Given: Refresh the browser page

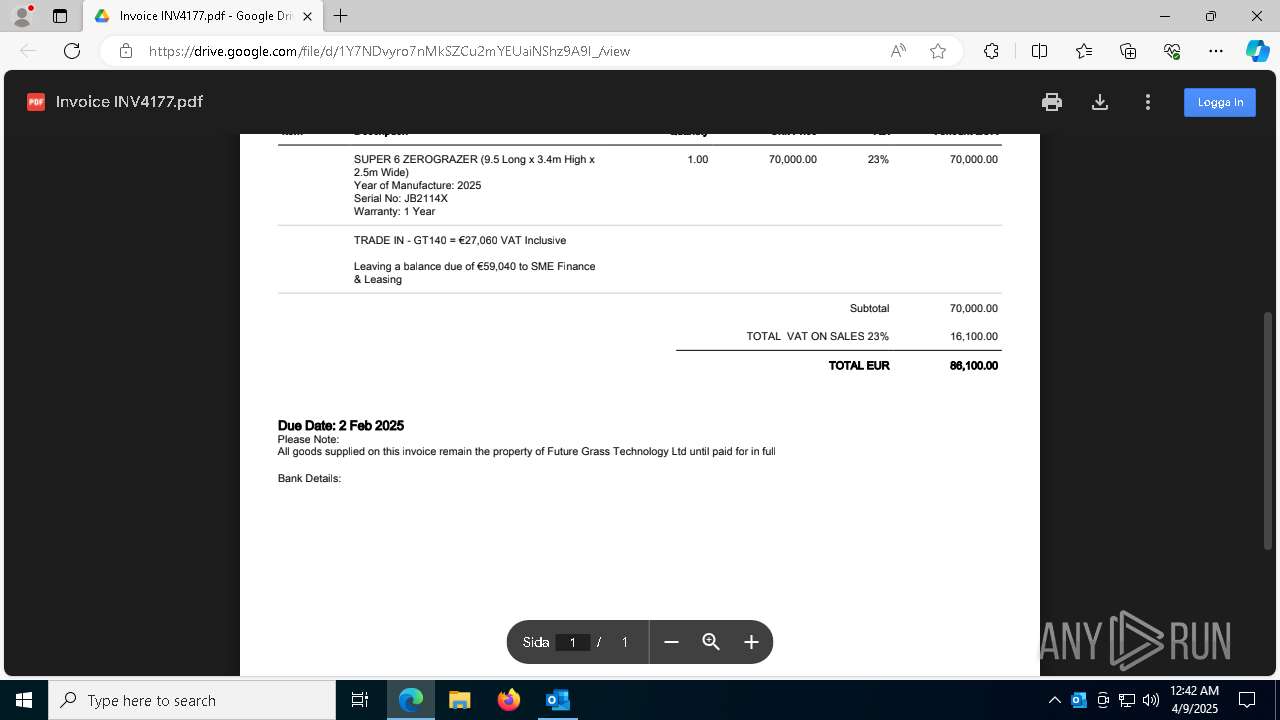Looking at the screenshot, I should click(x=72, y=51).
